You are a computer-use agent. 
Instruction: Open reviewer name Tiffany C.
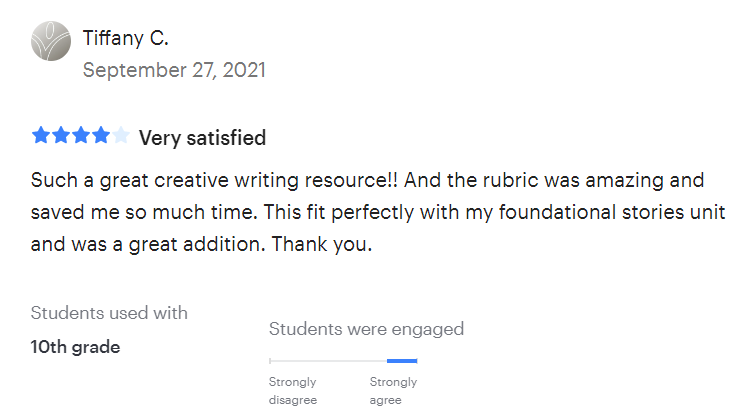[x=125, y=38]
